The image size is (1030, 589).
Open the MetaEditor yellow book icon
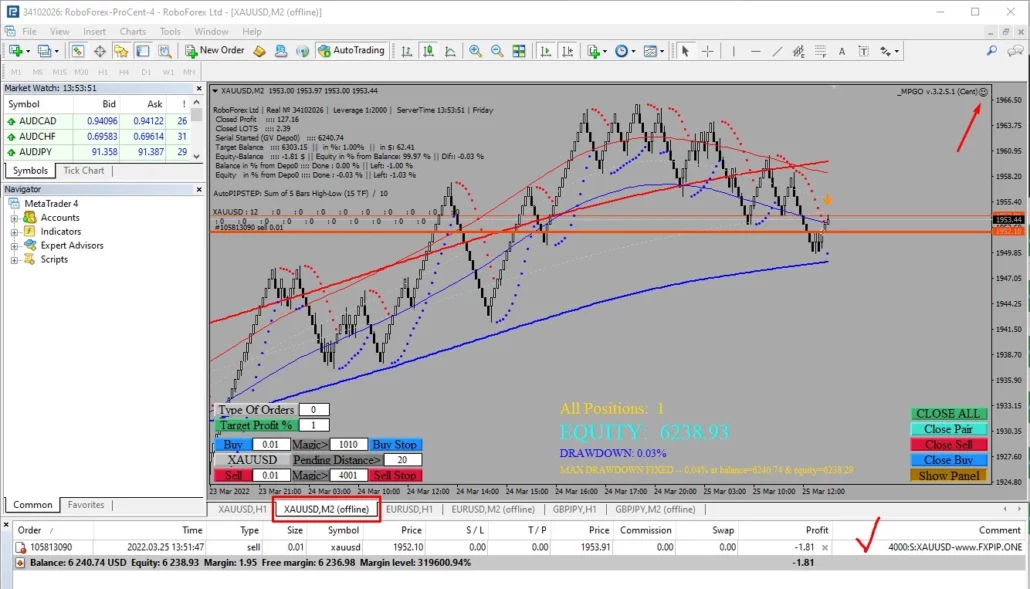(x=259, y=51)
